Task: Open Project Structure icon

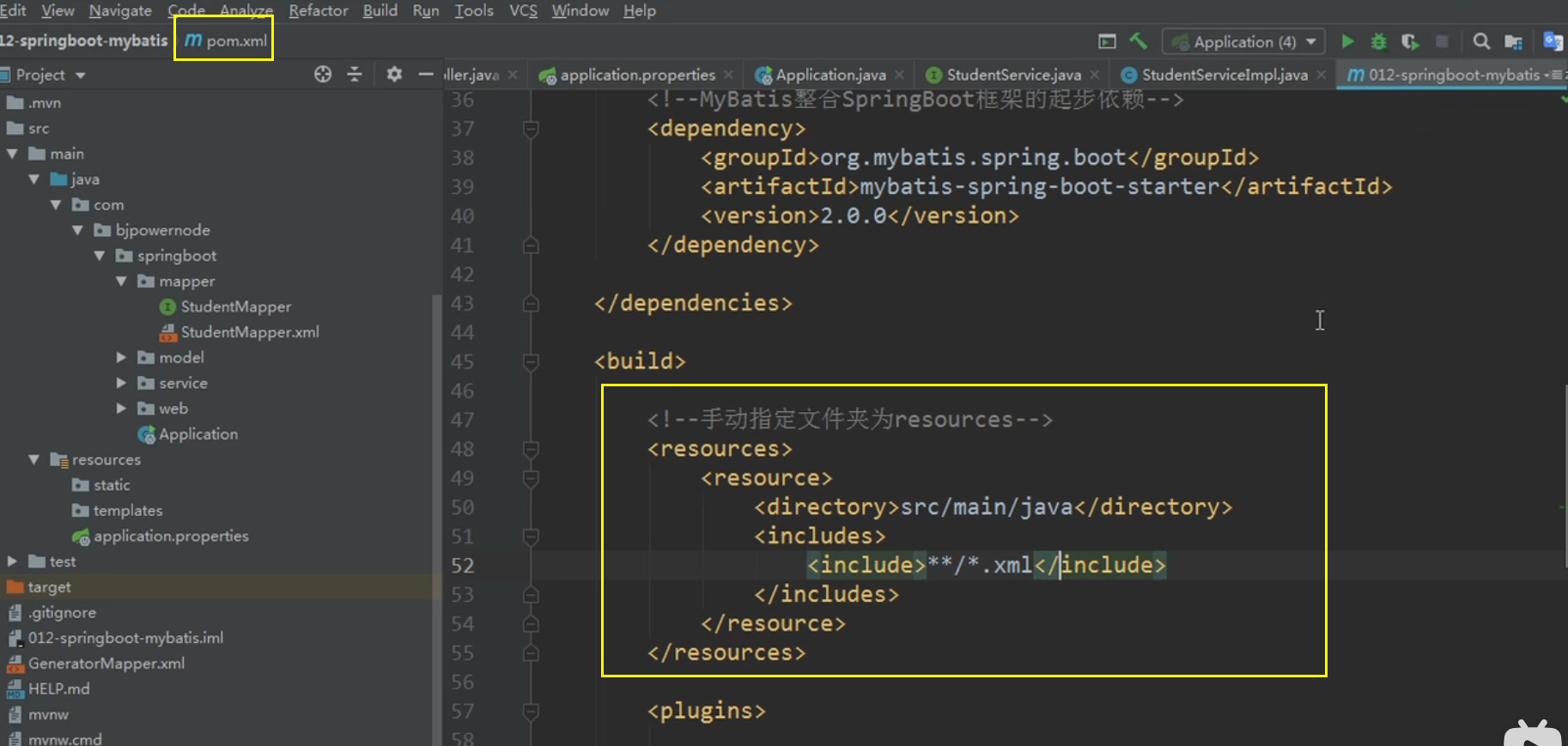Action: point(1513,41)
